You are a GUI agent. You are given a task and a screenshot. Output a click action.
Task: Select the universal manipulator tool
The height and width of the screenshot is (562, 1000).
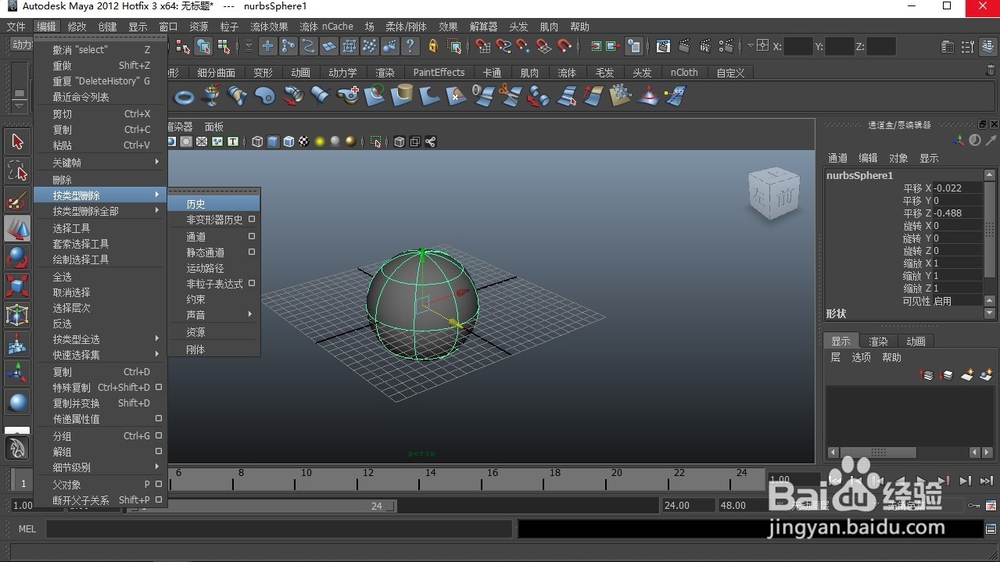pos(17,315)
